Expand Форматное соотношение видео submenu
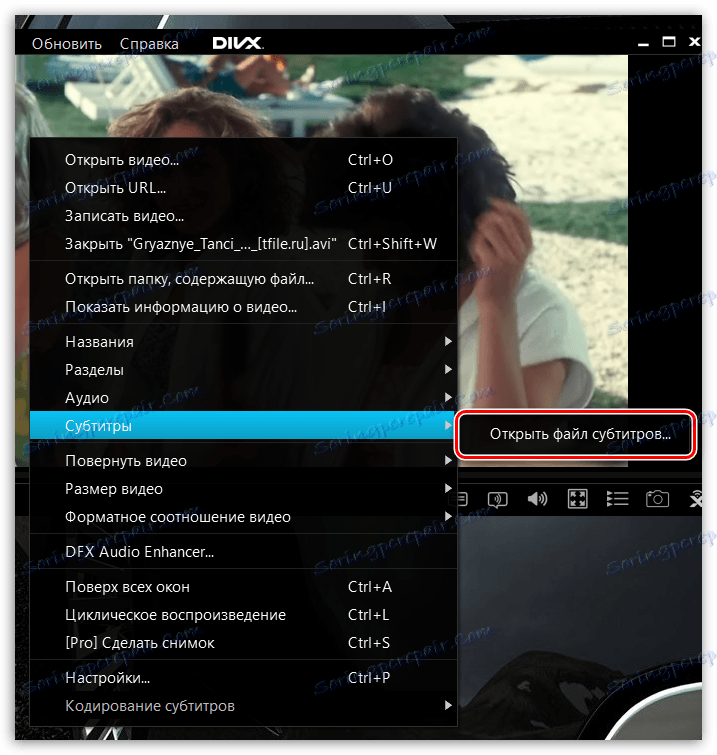The width and height of the screenshot is (717, 755). click(243, 517)
